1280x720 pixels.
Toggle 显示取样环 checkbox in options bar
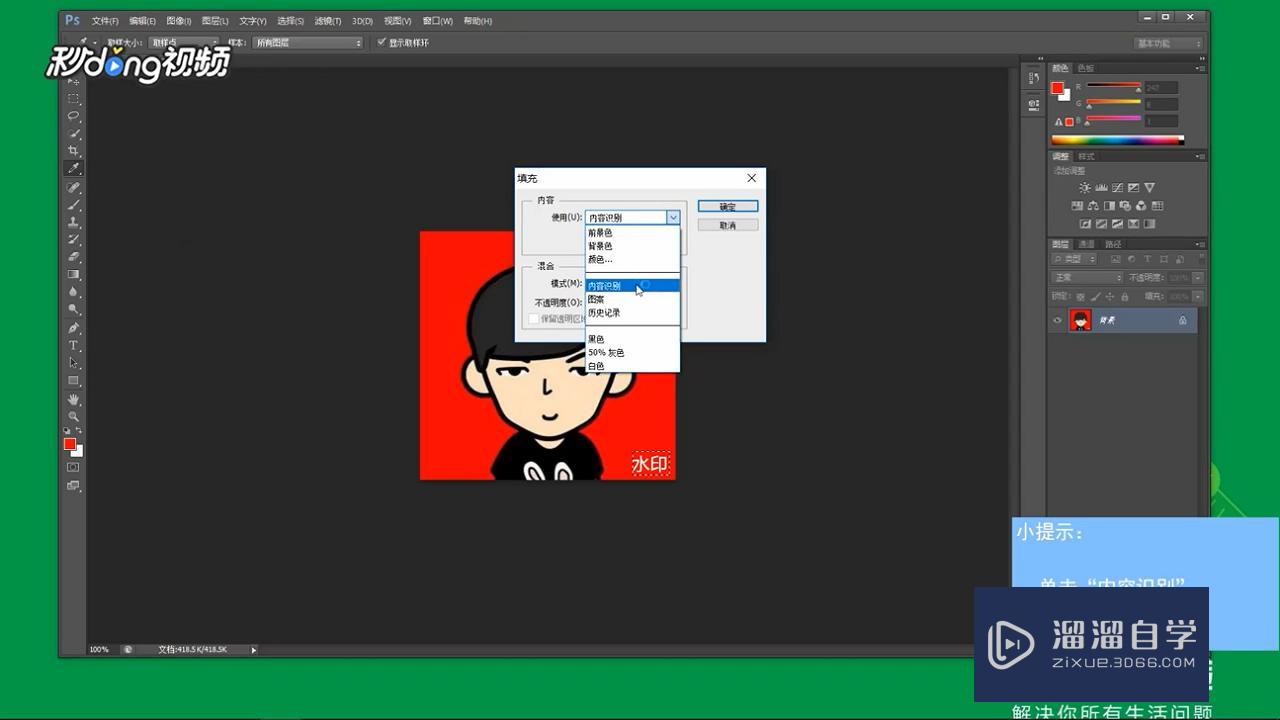coord(381,42)
